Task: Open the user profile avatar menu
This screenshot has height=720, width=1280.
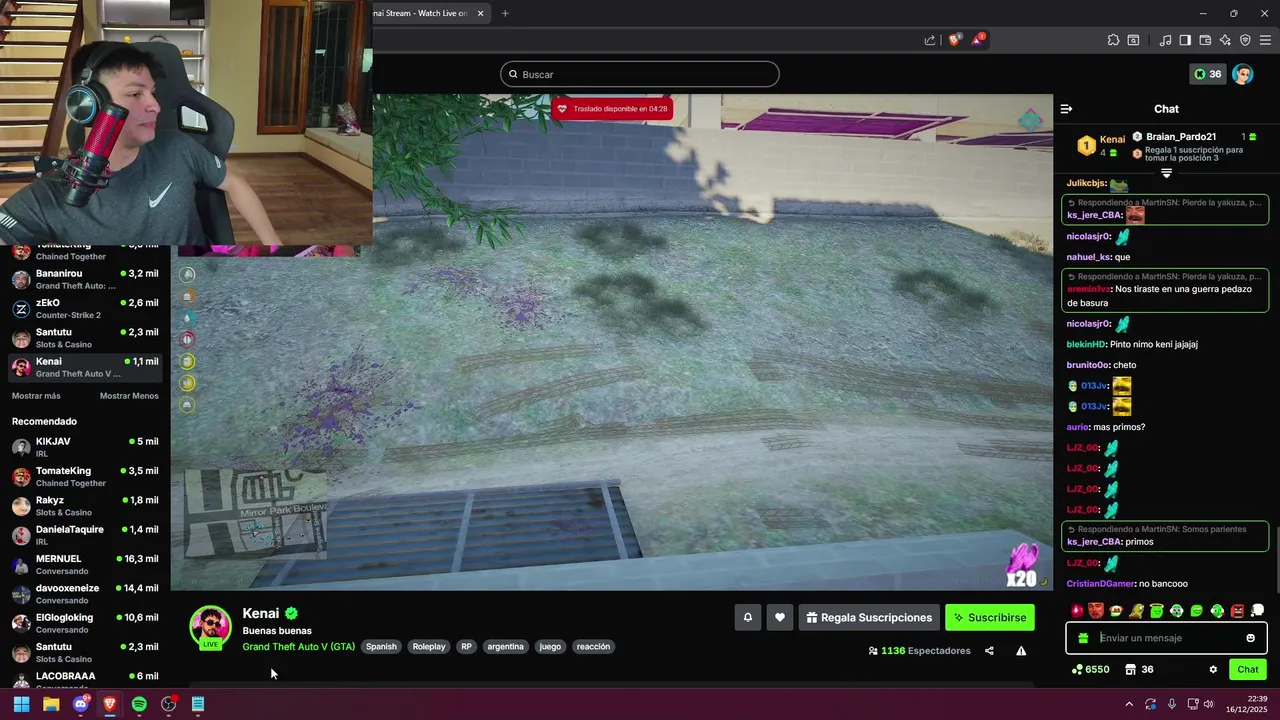Action: click(x=1243, y=74)
